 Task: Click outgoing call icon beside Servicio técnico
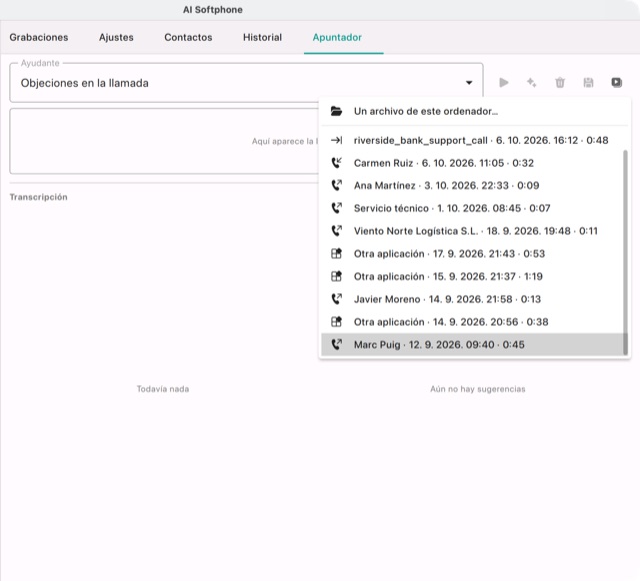coord(336,208)
